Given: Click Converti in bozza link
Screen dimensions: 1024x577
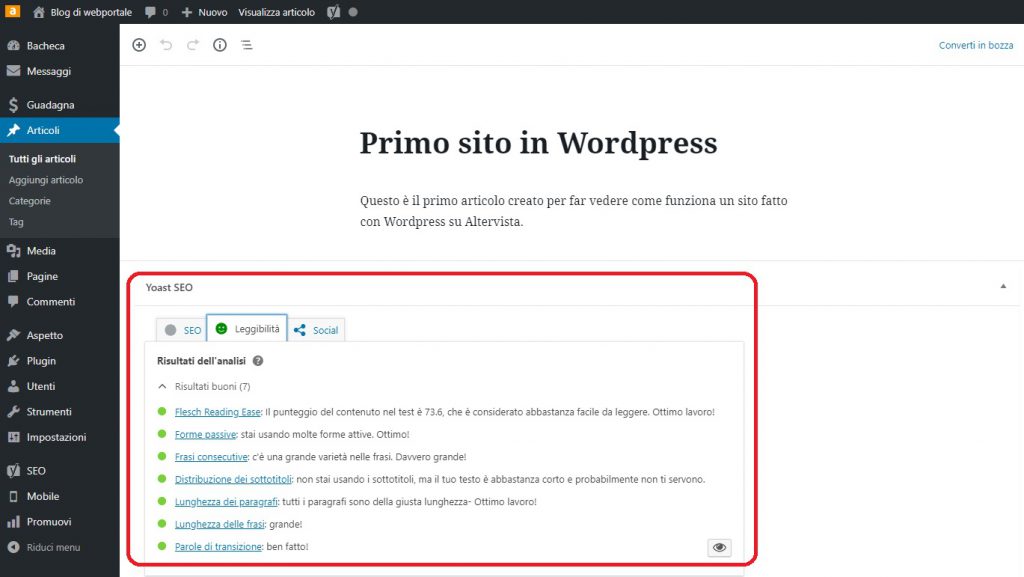Looking at the screenshot, I should pyautogui.click(x=975, y=46).
